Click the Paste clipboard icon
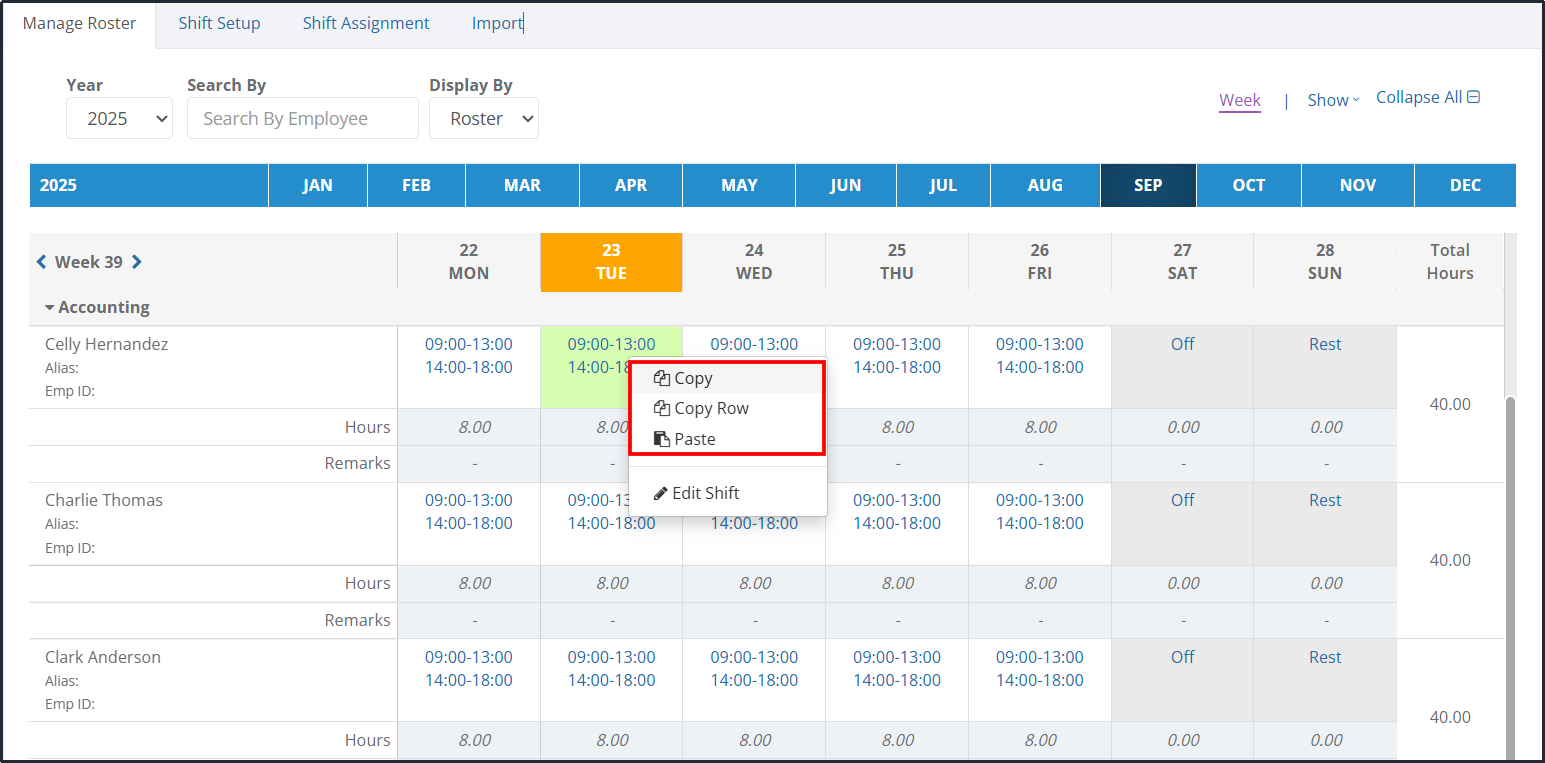1545x763 pixels. click(x=661, y=439)
